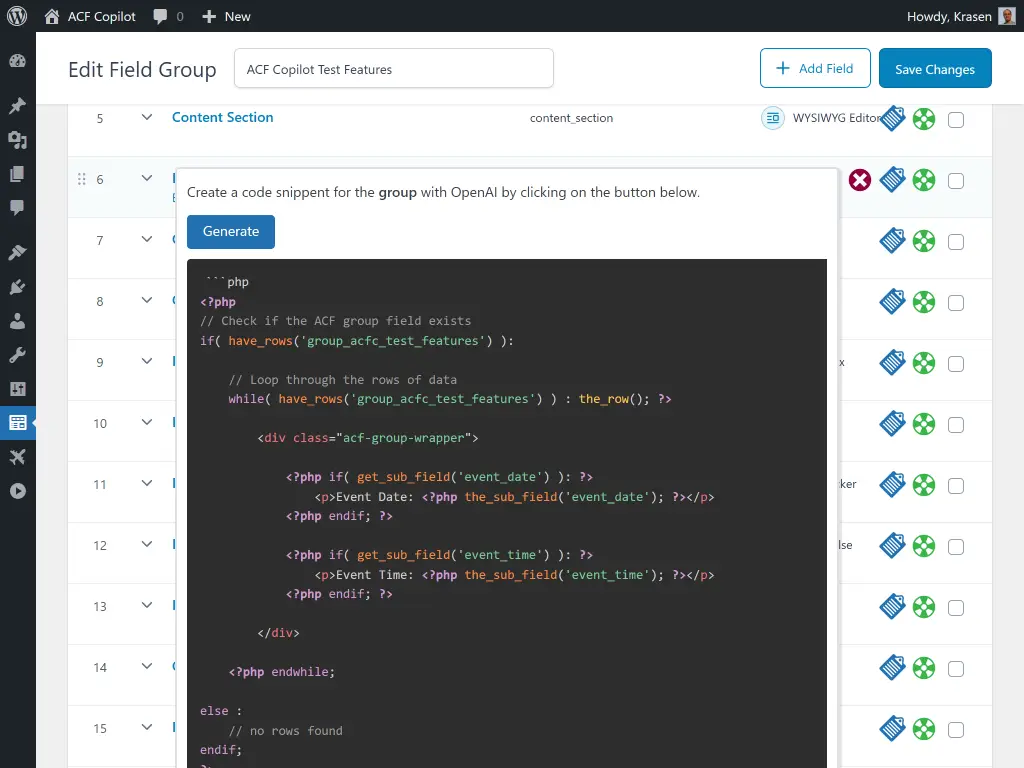Viewport: 1024px width, 768px height.
Task: Click the blue snippet tag icon on Content Section row
Action: tap(892, 118)
